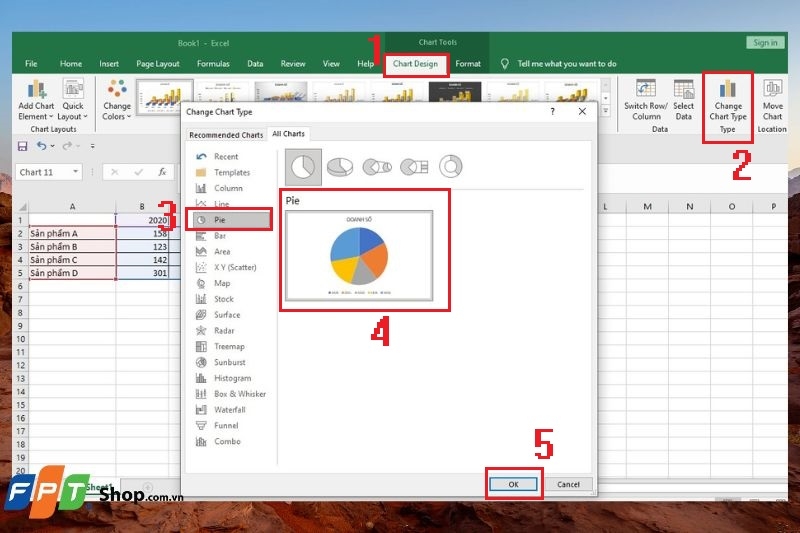Redo action in Quick Access toolbar

[x=67, y=146]
